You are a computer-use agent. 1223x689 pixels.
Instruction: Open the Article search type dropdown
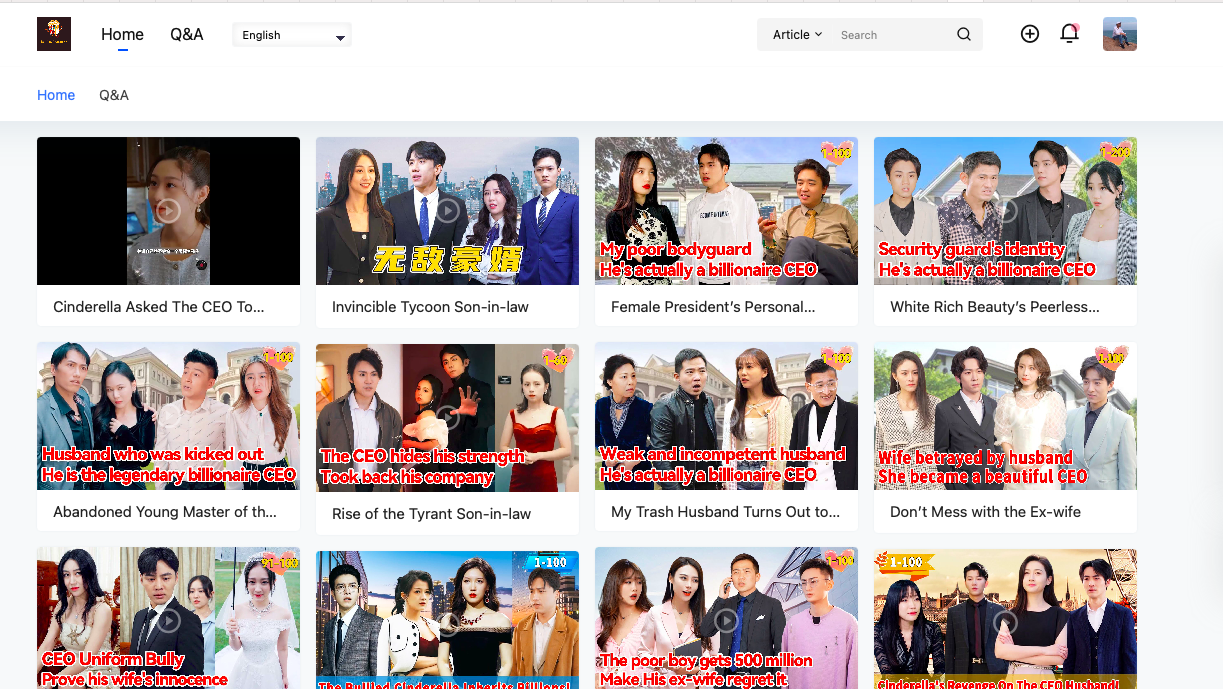pos(797,35)
